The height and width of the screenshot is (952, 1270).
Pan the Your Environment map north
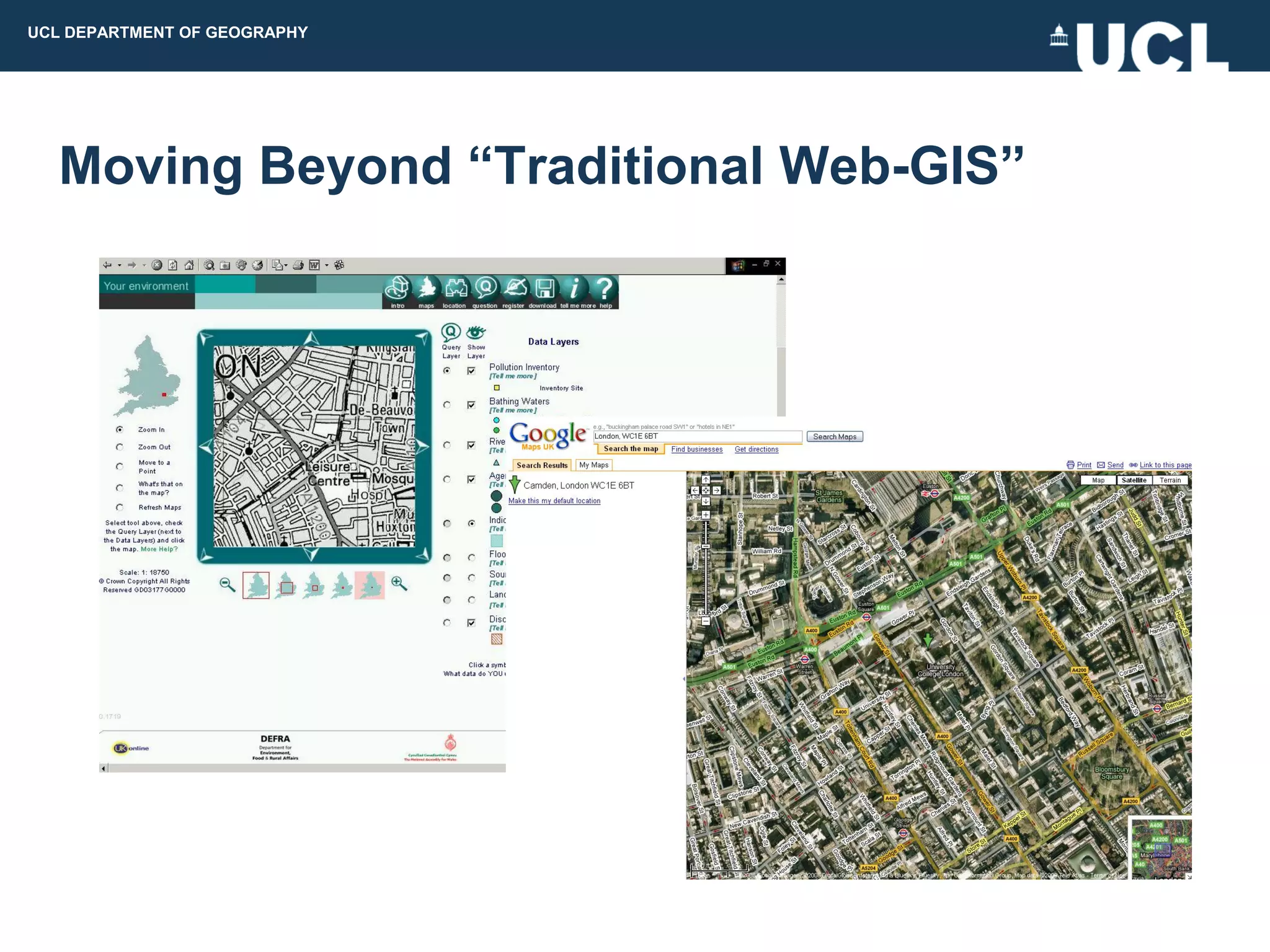(x=312, y=338)
